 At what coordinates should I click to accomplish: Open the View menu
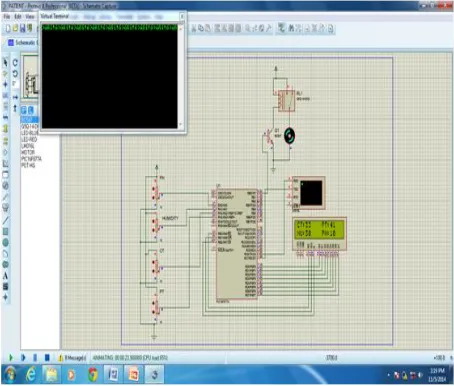click(x=30, y=16)
